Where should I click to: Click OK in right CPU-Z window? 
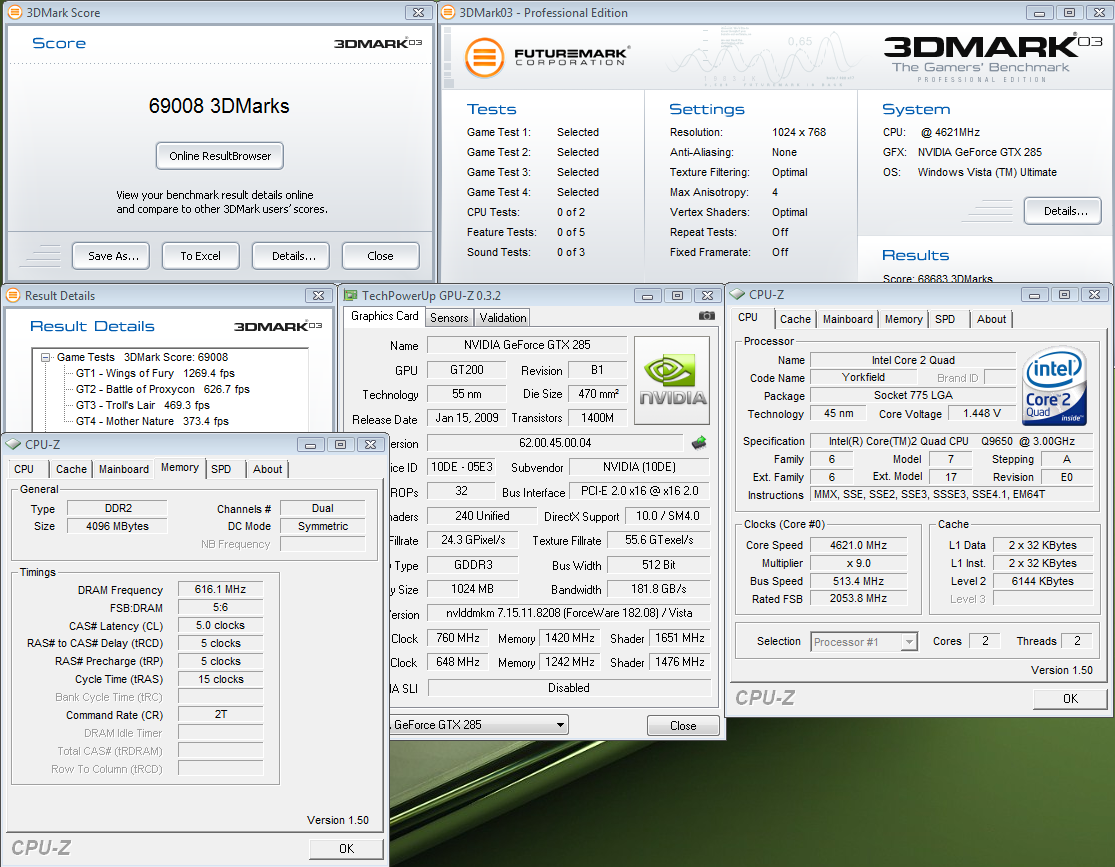click(x=1070, y=699)
